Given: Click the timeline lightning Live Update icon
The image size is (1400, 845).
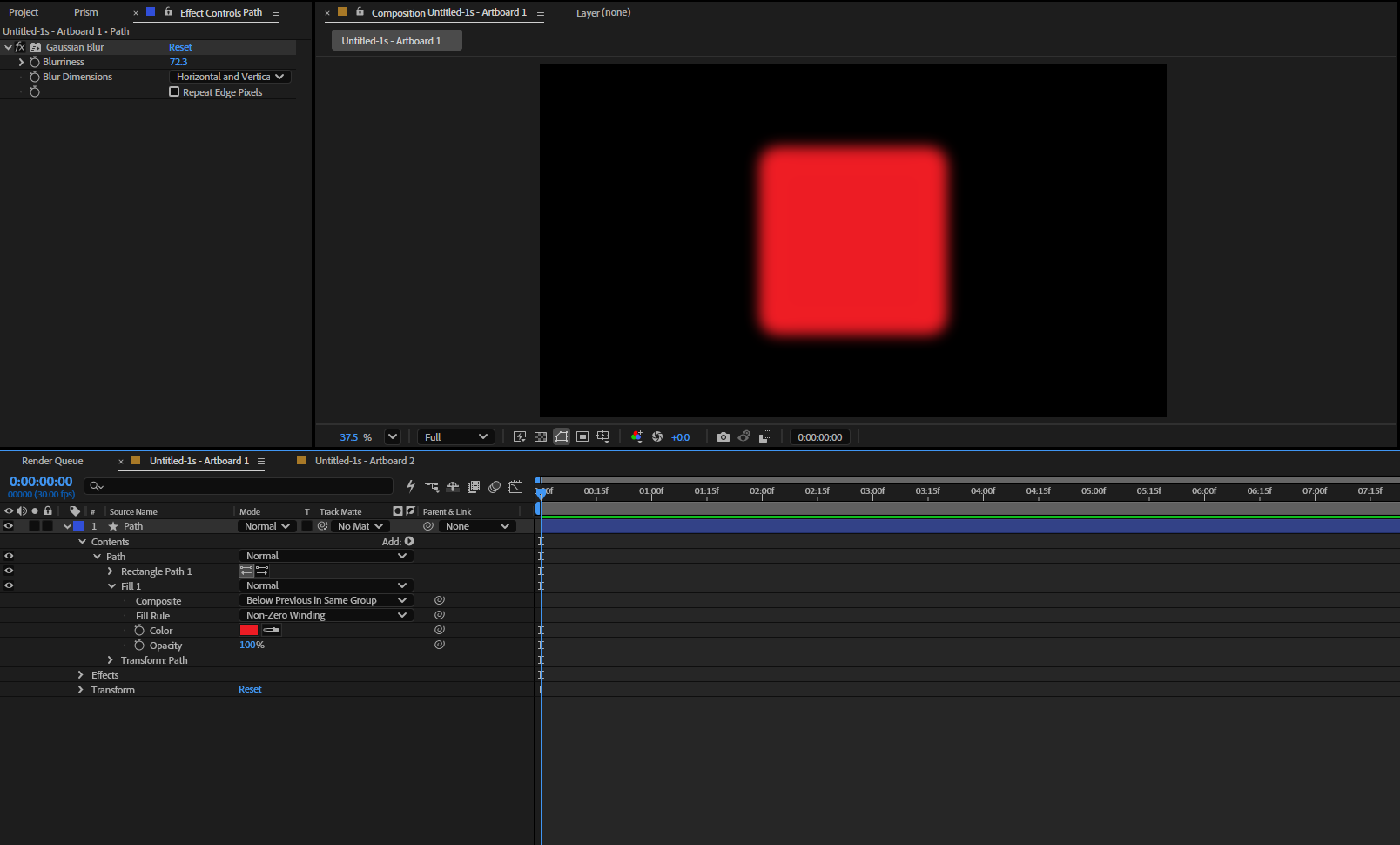Looking at the screenshot, I should tap(411, 486).
